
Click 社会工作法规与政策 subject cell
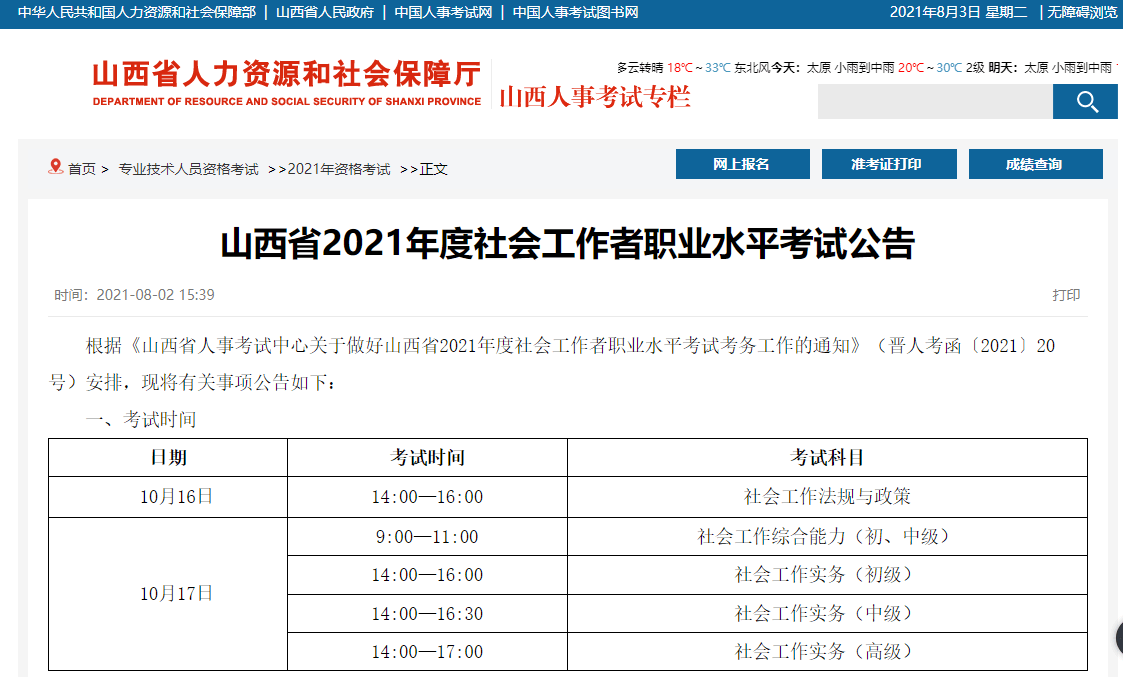click(827, 496)
